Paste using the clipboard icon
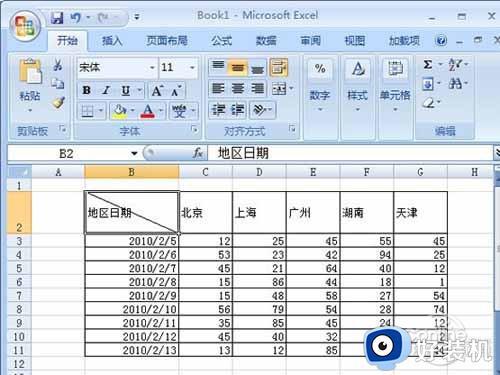 pos(30,71)
